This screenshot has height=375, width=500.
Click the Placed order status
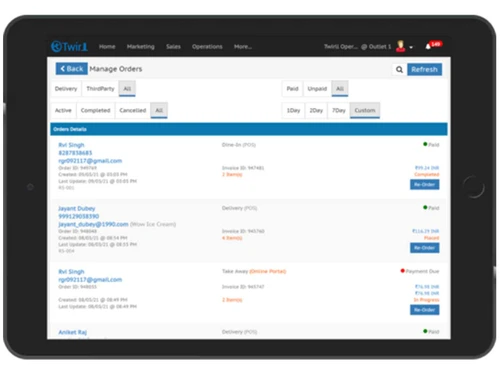click(x=431, y=238)
